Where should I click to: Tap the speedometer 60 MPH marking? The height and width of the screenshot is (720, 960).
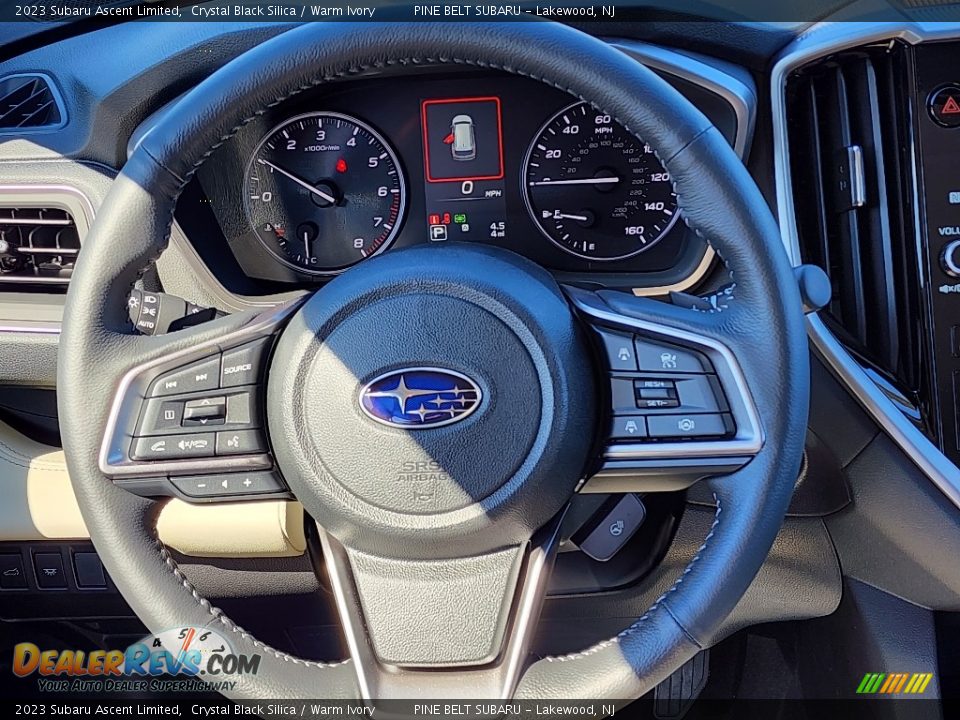(602, 120)
